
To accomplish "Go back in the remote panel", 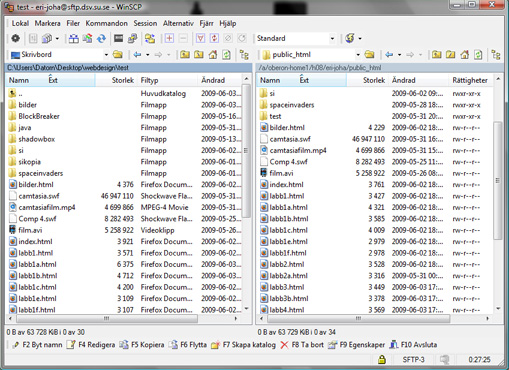I will click(x=389, y=54).
